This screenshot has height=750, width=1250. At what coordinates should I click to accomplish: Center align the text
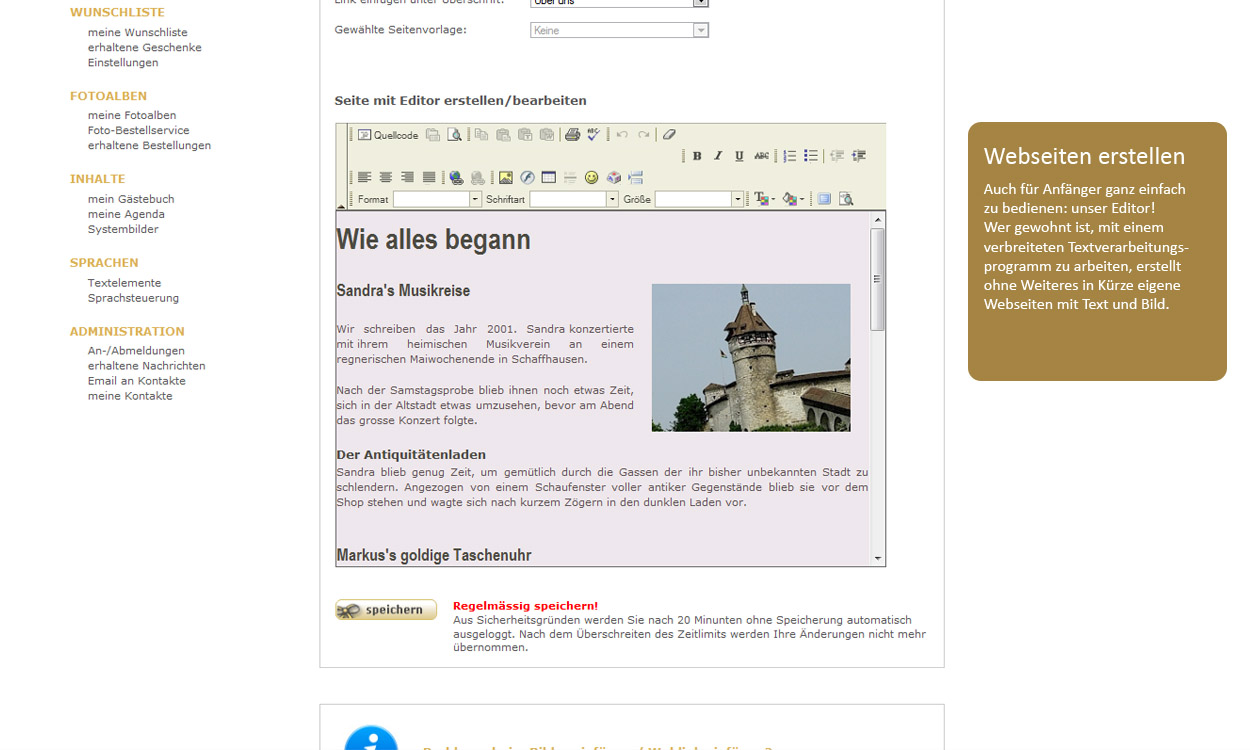386,178
